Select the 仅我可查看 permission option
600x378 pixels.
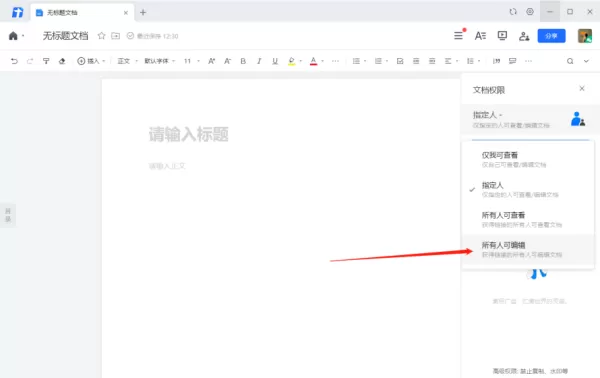[528, 160]
